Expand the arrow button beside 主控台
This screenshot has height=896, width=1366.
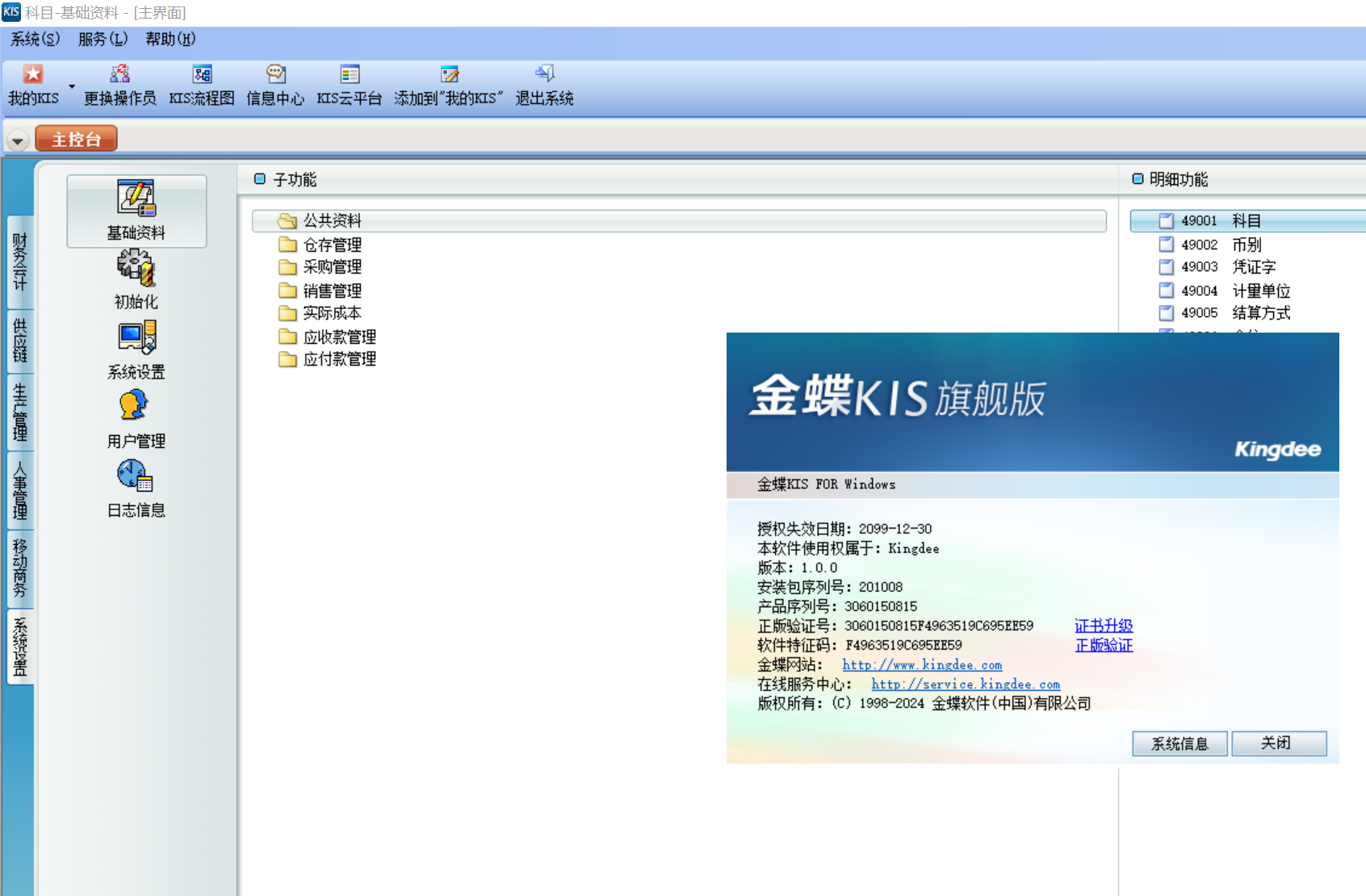click(17, 140)
